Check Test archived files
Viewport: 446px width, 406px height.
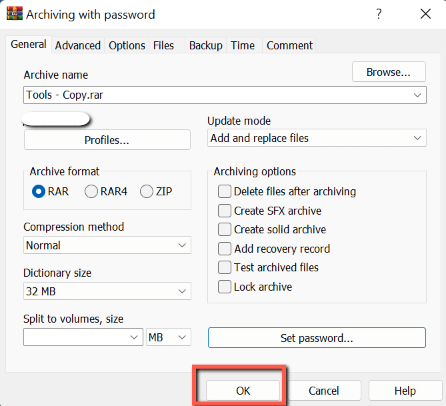pyautogui.click(x=224, y=267)
